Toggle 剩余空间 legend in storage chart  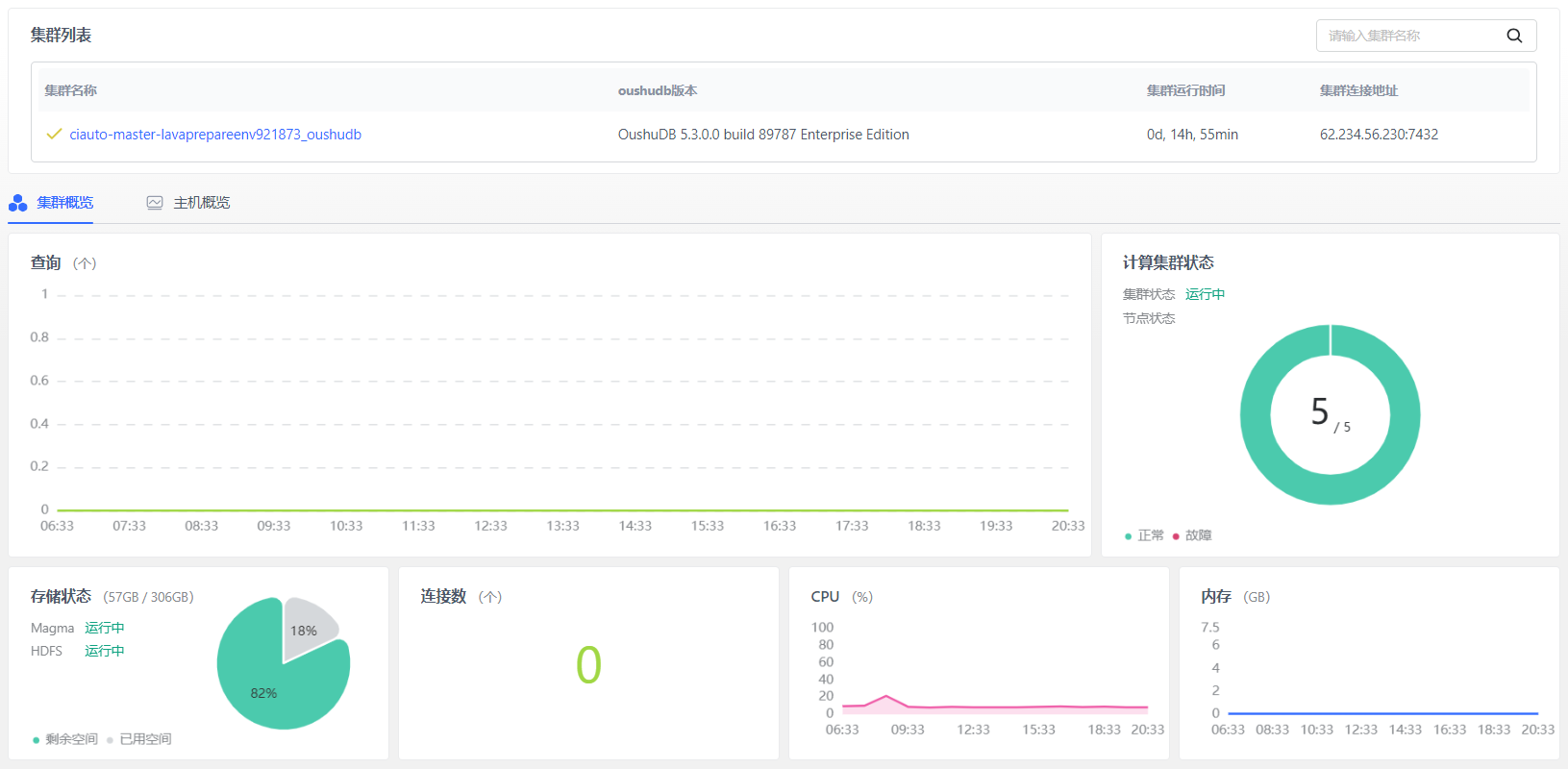click(x=65, y=739)
